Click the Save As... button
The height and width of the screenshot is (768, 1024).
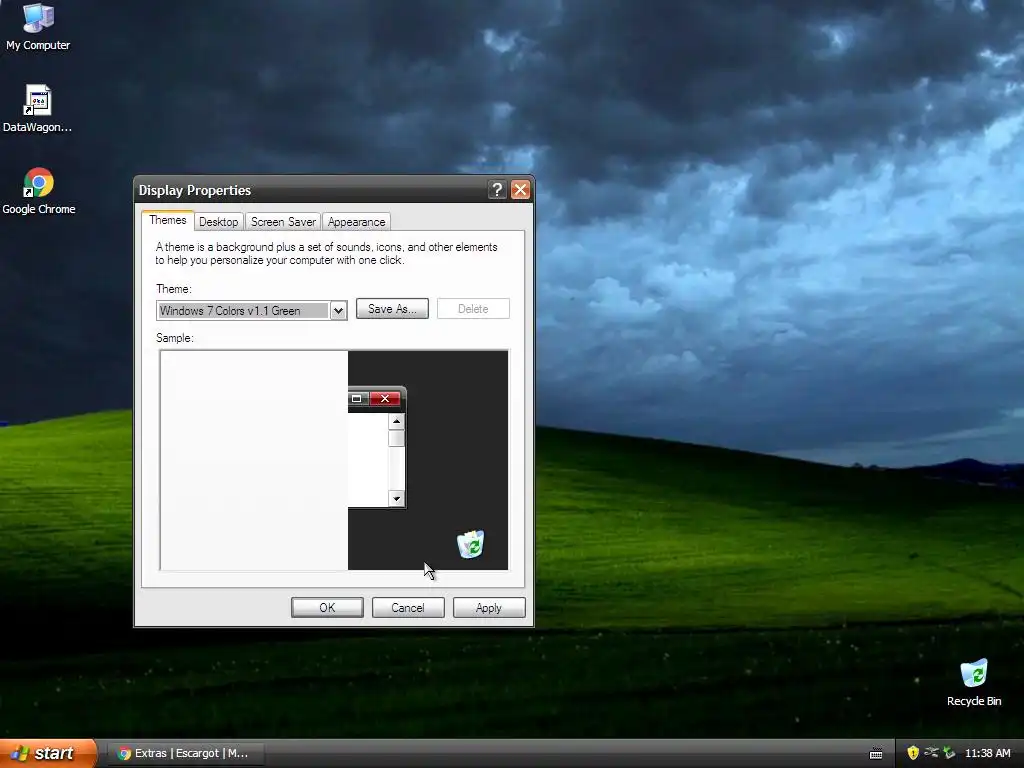(392, 309)
